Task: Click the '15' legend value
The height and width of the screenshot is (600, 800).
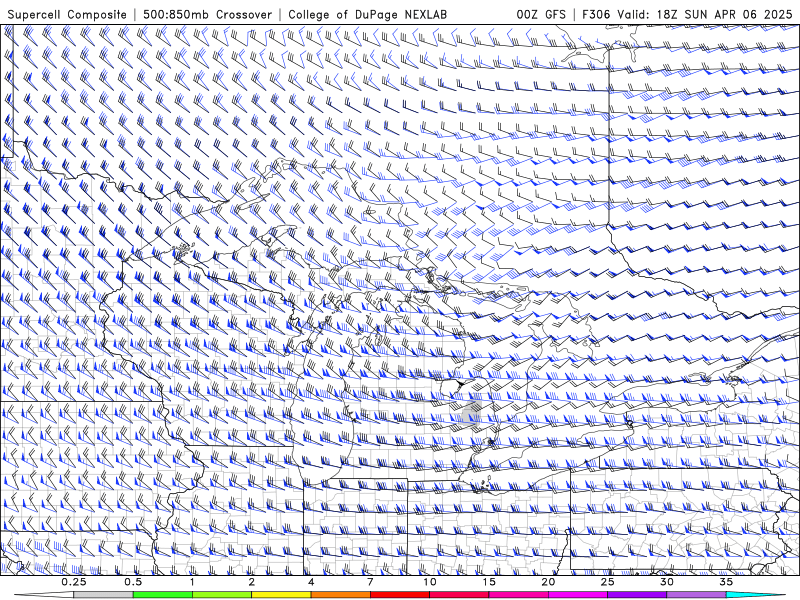Action: [489, 582]
